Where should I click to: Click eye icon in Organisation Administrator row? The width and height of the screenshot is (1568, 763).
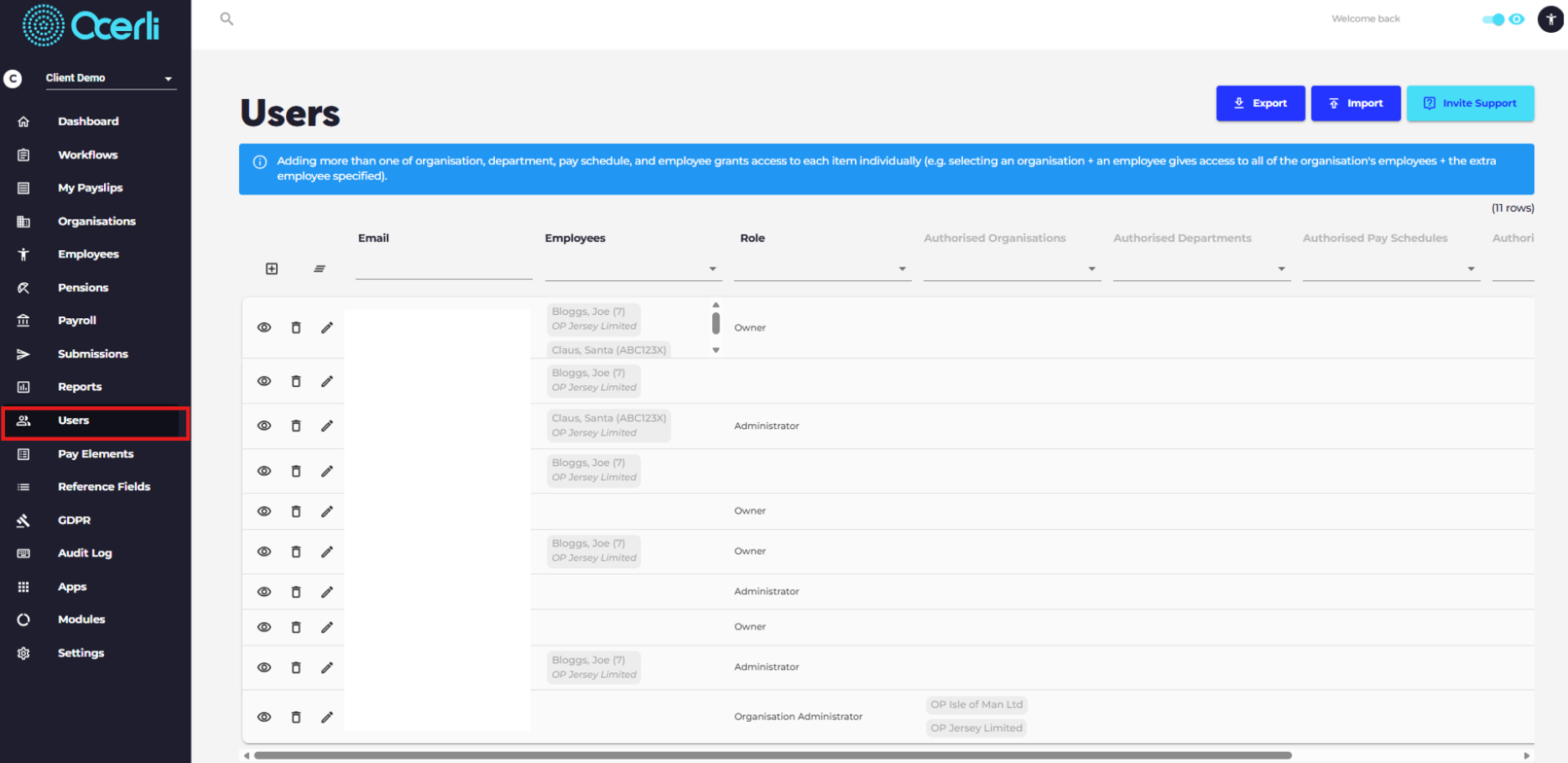coord(264,717)
